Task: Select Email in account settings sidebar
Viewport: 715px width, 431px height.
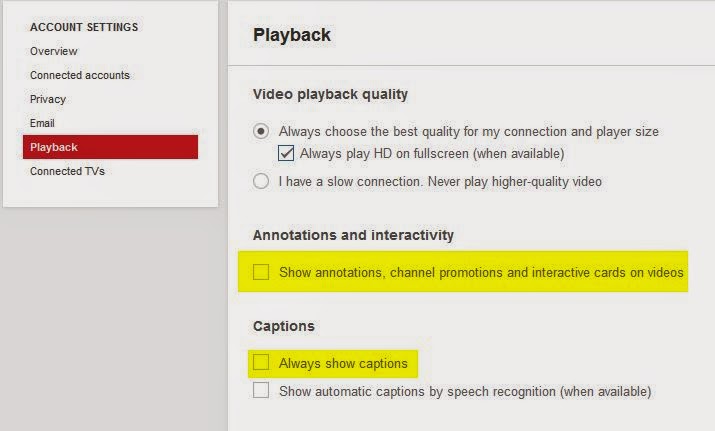Action: coord(42,123)
